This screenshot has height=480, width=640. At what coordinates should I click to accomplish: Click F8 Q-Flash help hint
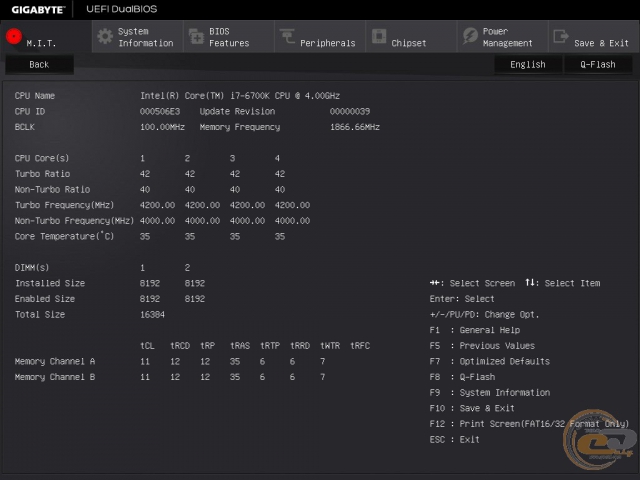tap(462, 377)
